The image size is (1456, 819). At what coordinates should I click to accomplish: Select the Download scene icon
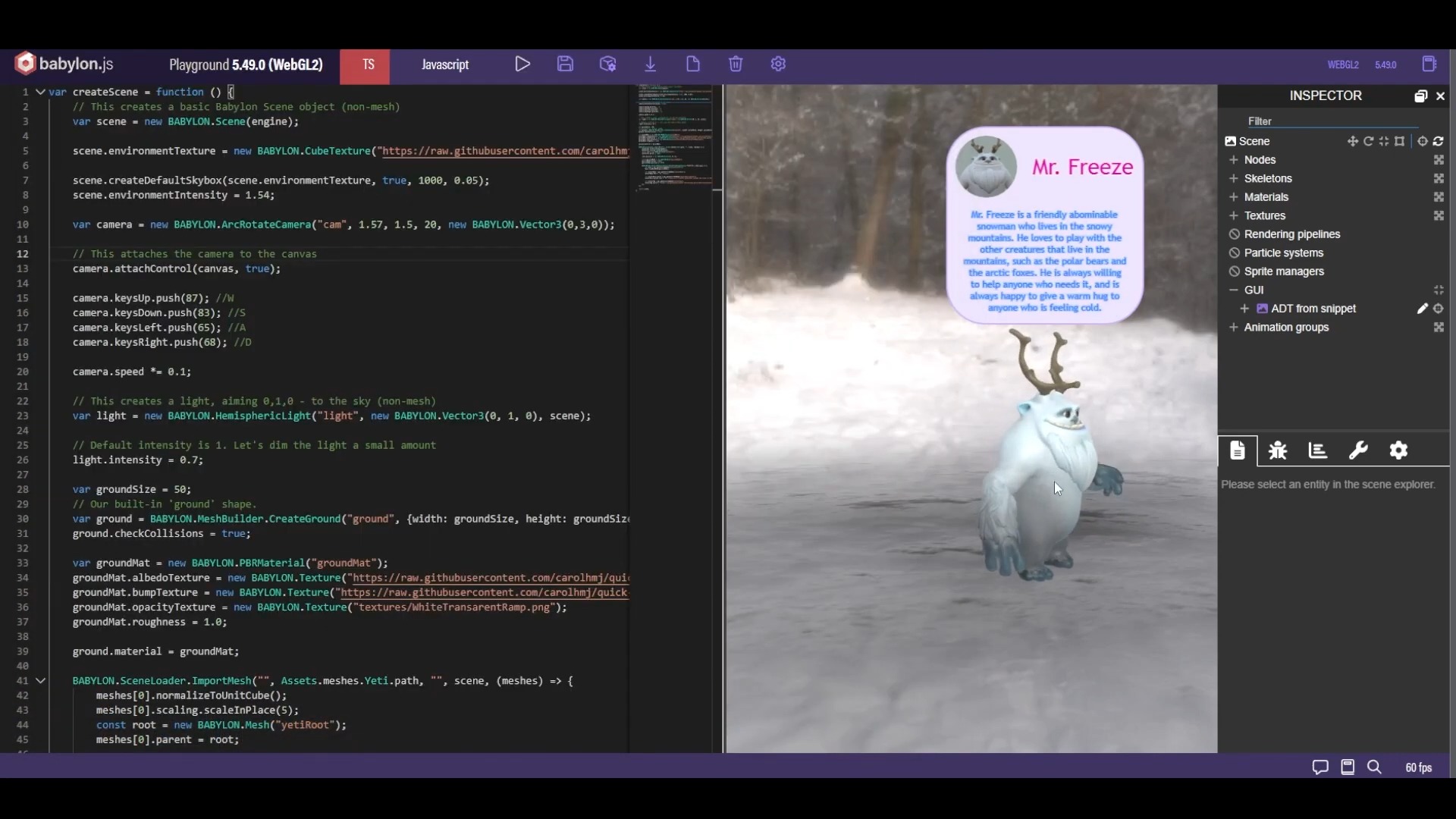pos(650,63)
